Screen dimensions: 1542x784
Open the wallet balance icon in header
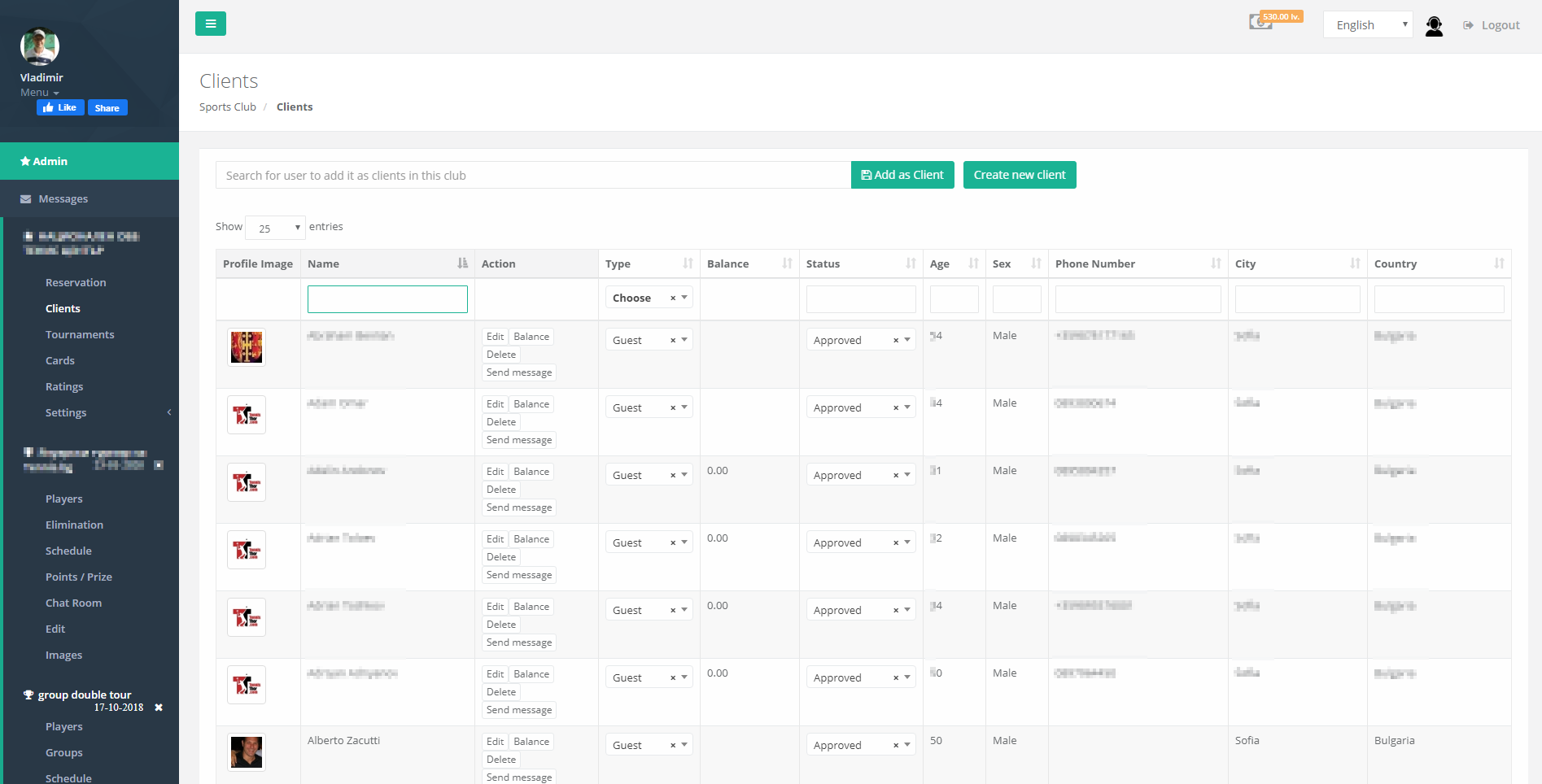coord(1260,22)
